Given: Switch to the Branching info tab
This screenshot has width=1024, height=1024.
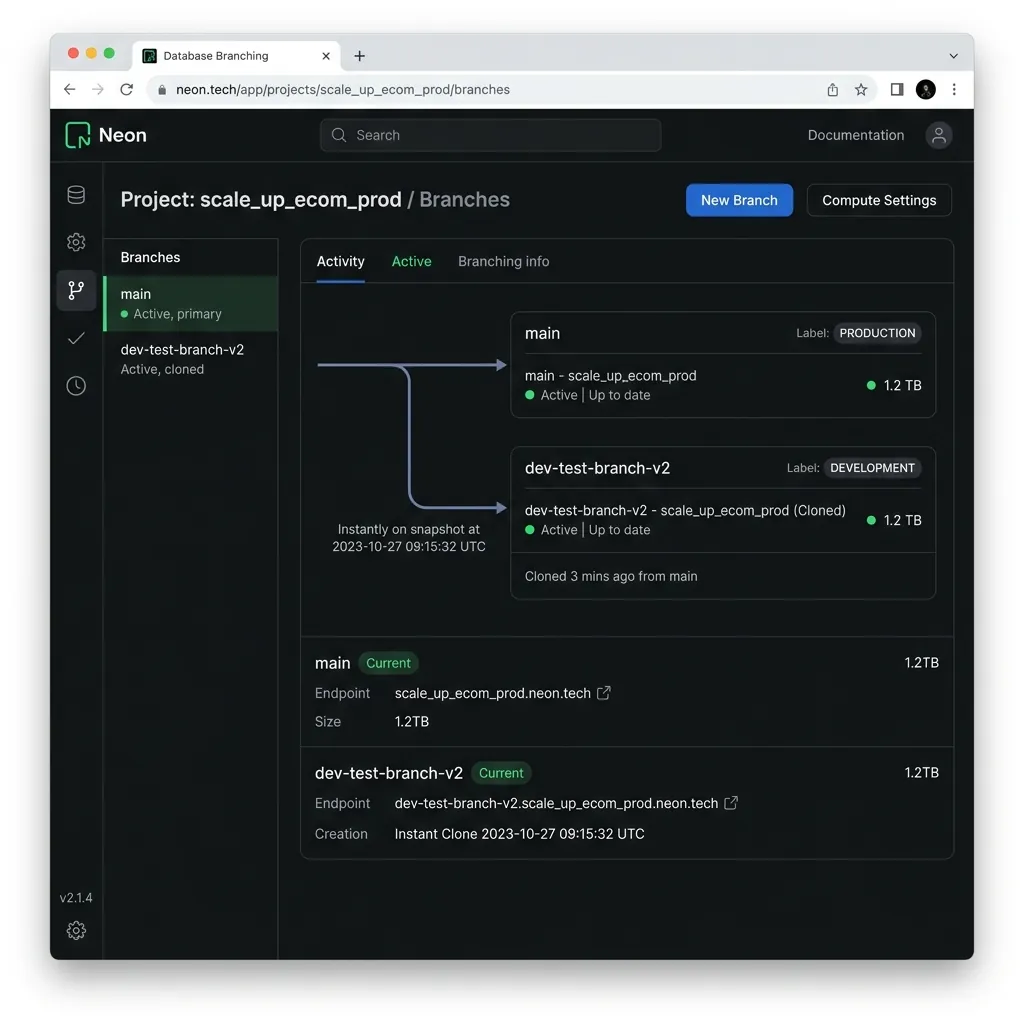Looking at the screenshot, I should coord(504,261).
